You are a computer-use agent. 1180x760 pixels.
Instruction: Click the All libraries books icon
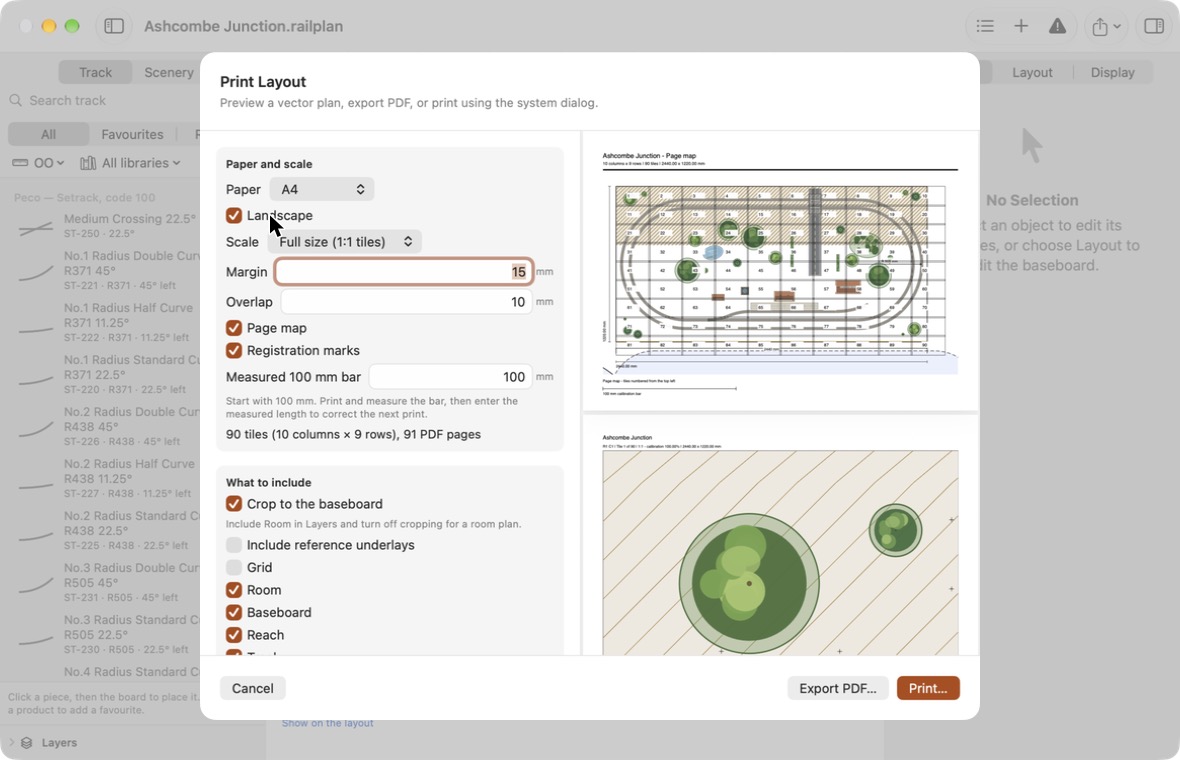click(x=88, y=163)
